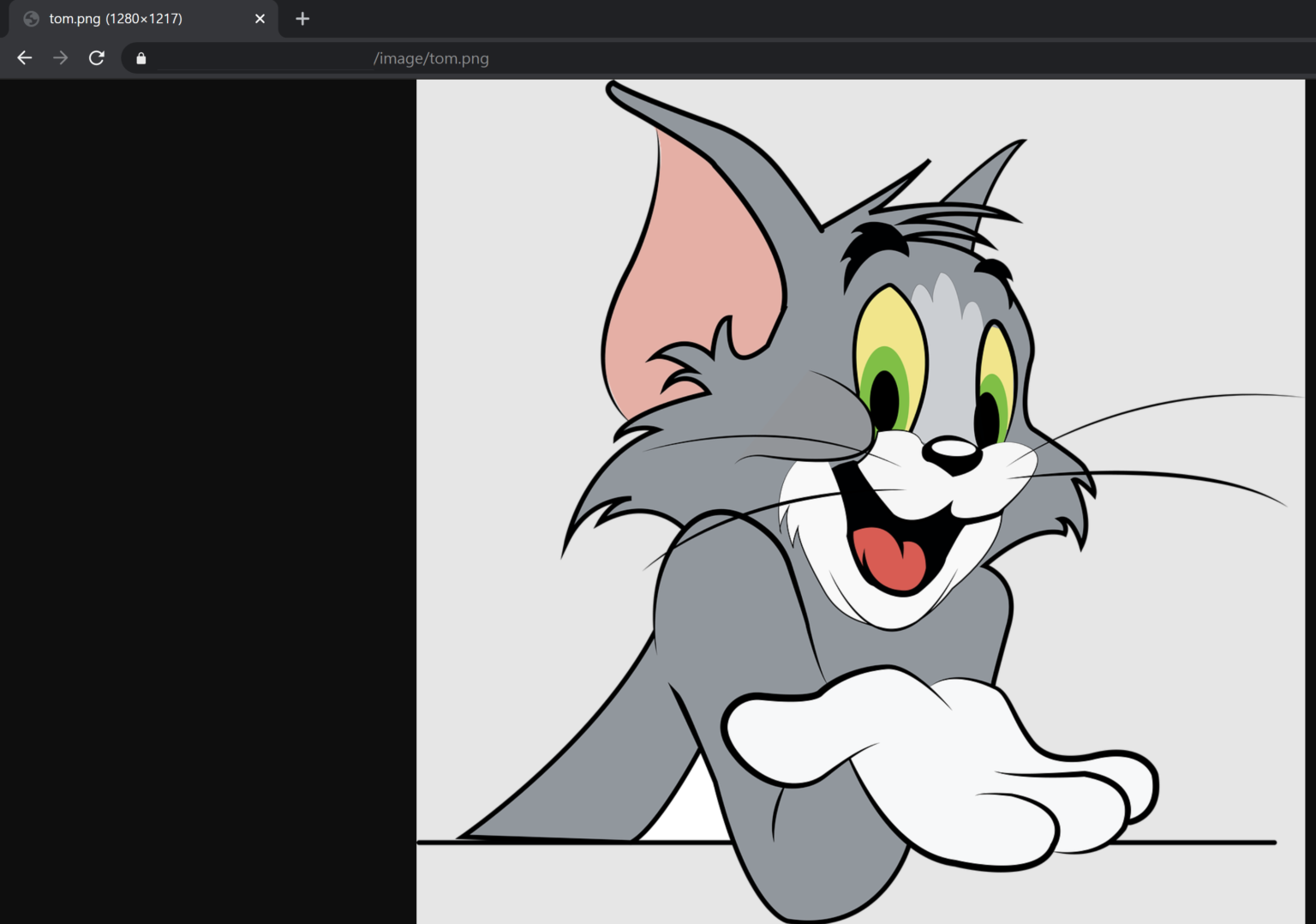Image resolution: width=1316 pixels, height=924 pixels.
Task: Close the tom.png tab
Action: click(x=260, y=18)
